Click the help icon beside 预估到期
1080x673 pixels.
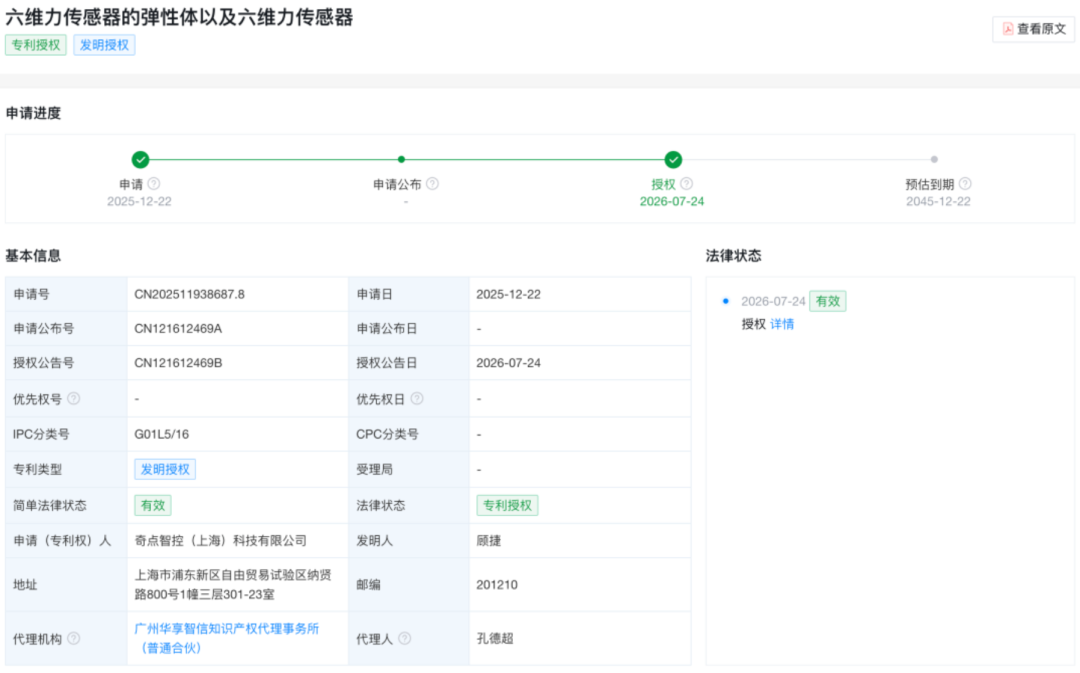tap(966, 184)
